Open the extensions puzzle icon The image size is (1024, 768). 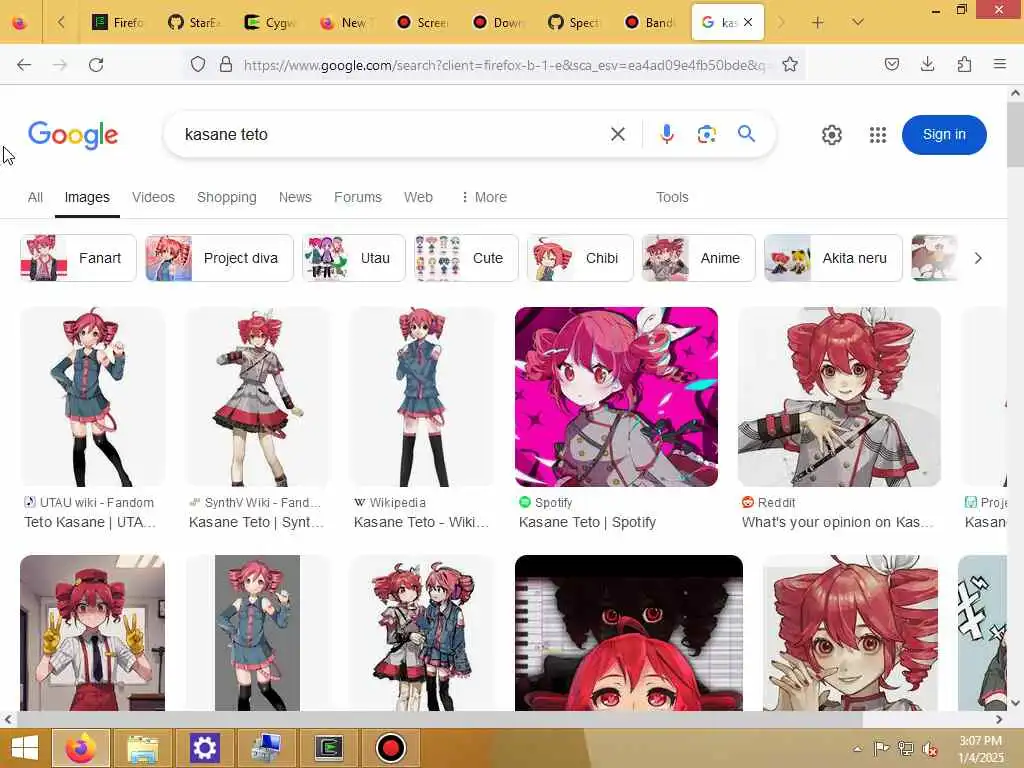click(964, 64)
